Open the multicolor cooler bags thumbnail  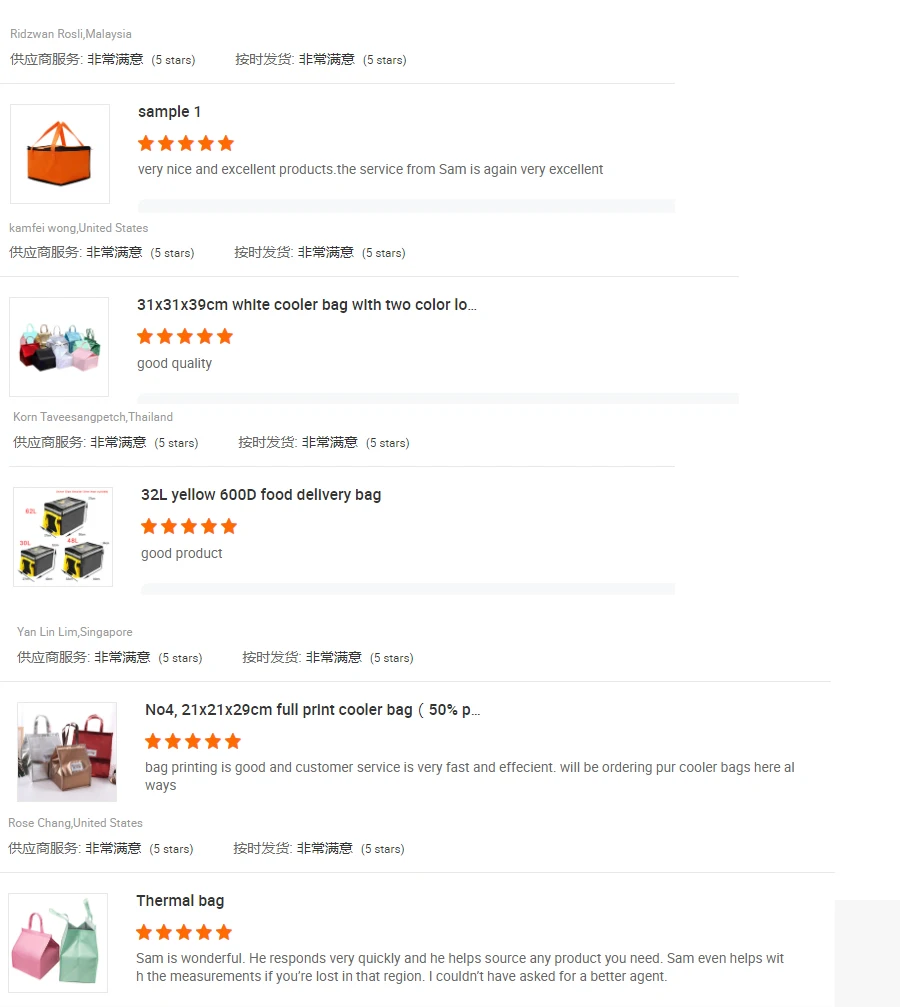pos(59,347)
